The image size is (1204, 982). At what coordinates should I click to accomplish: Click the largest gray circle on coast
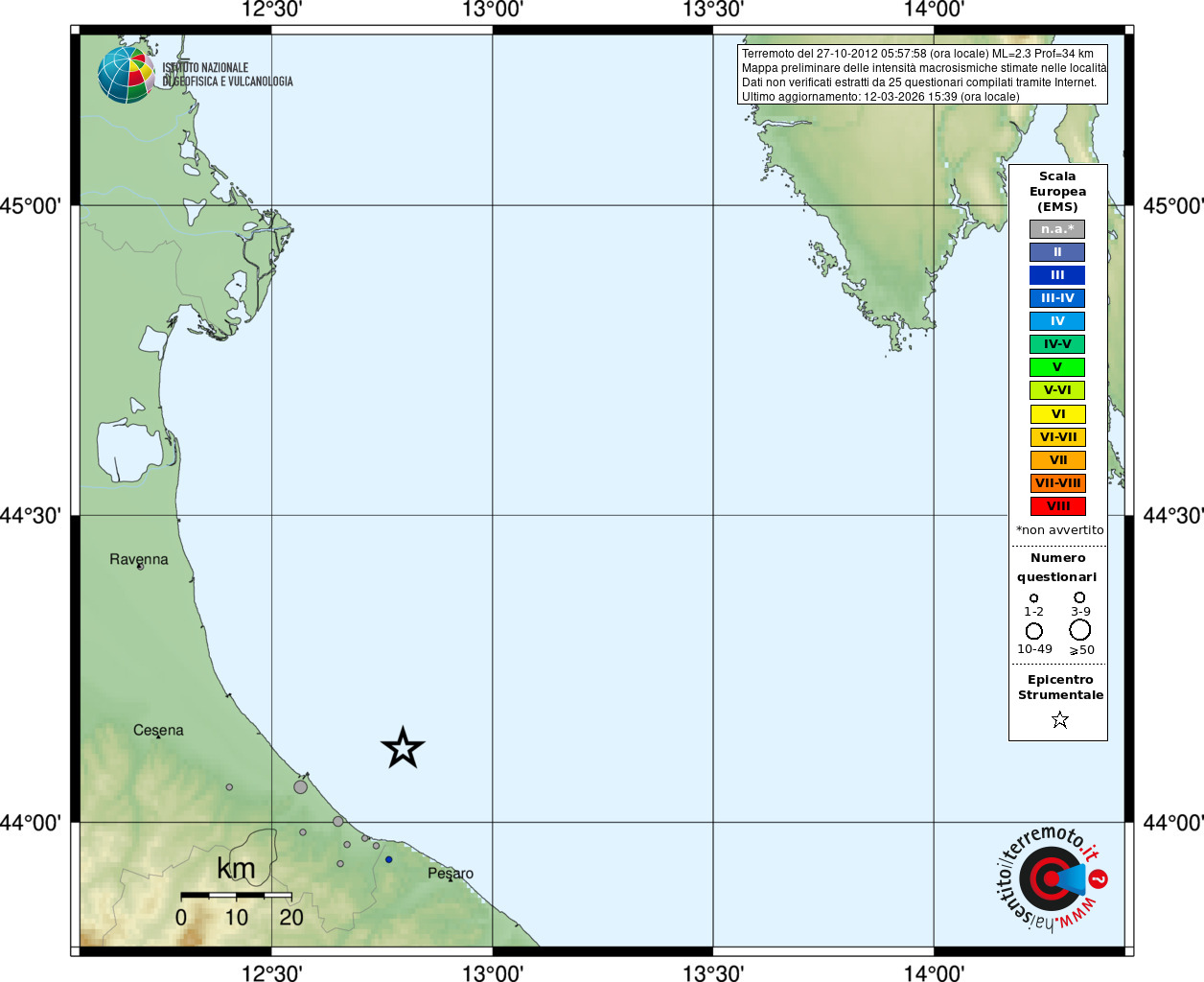[300, 787]
